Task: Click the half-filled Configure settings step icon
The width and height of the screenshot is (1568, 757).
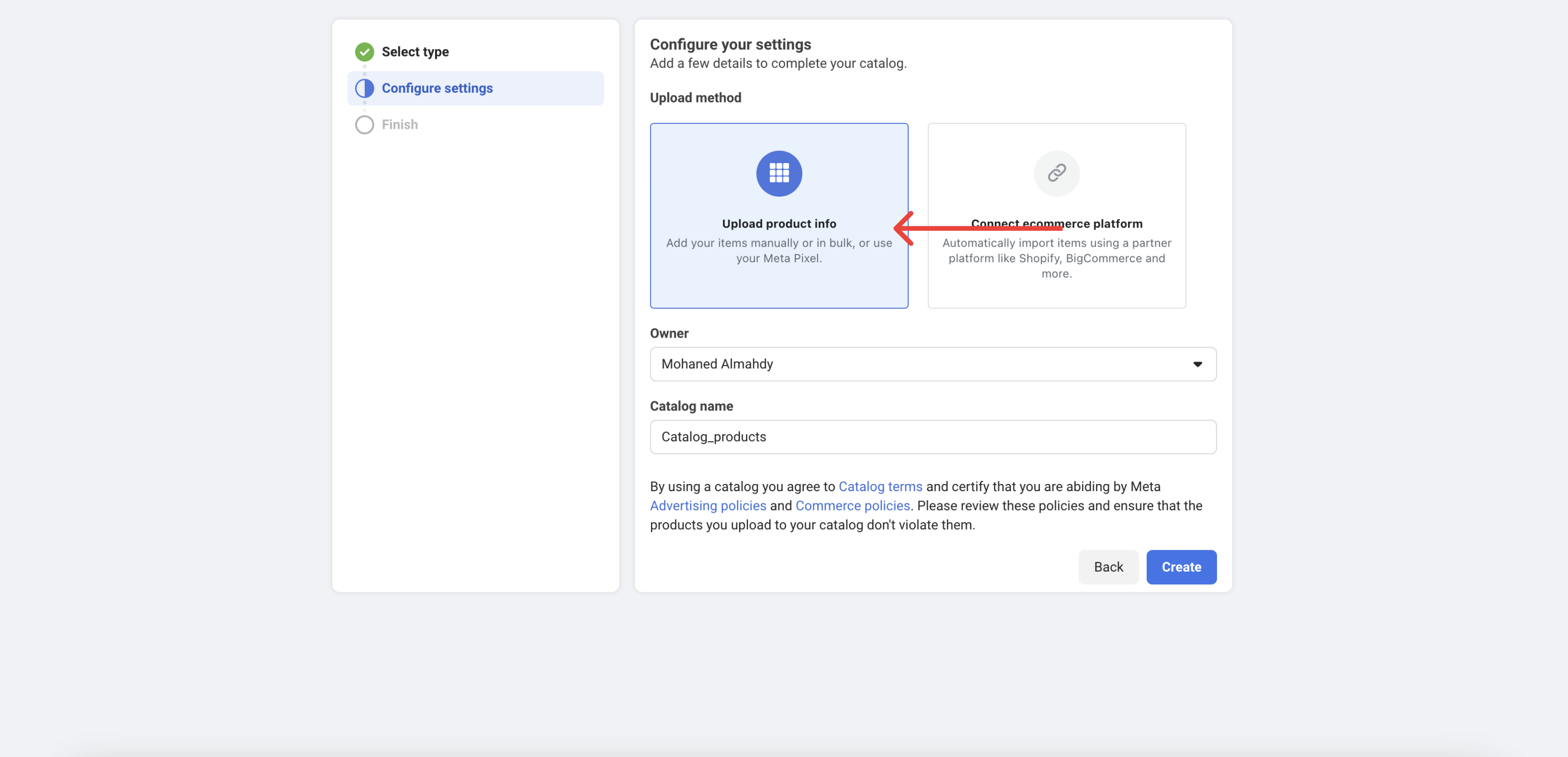Action: coord(364,88)
